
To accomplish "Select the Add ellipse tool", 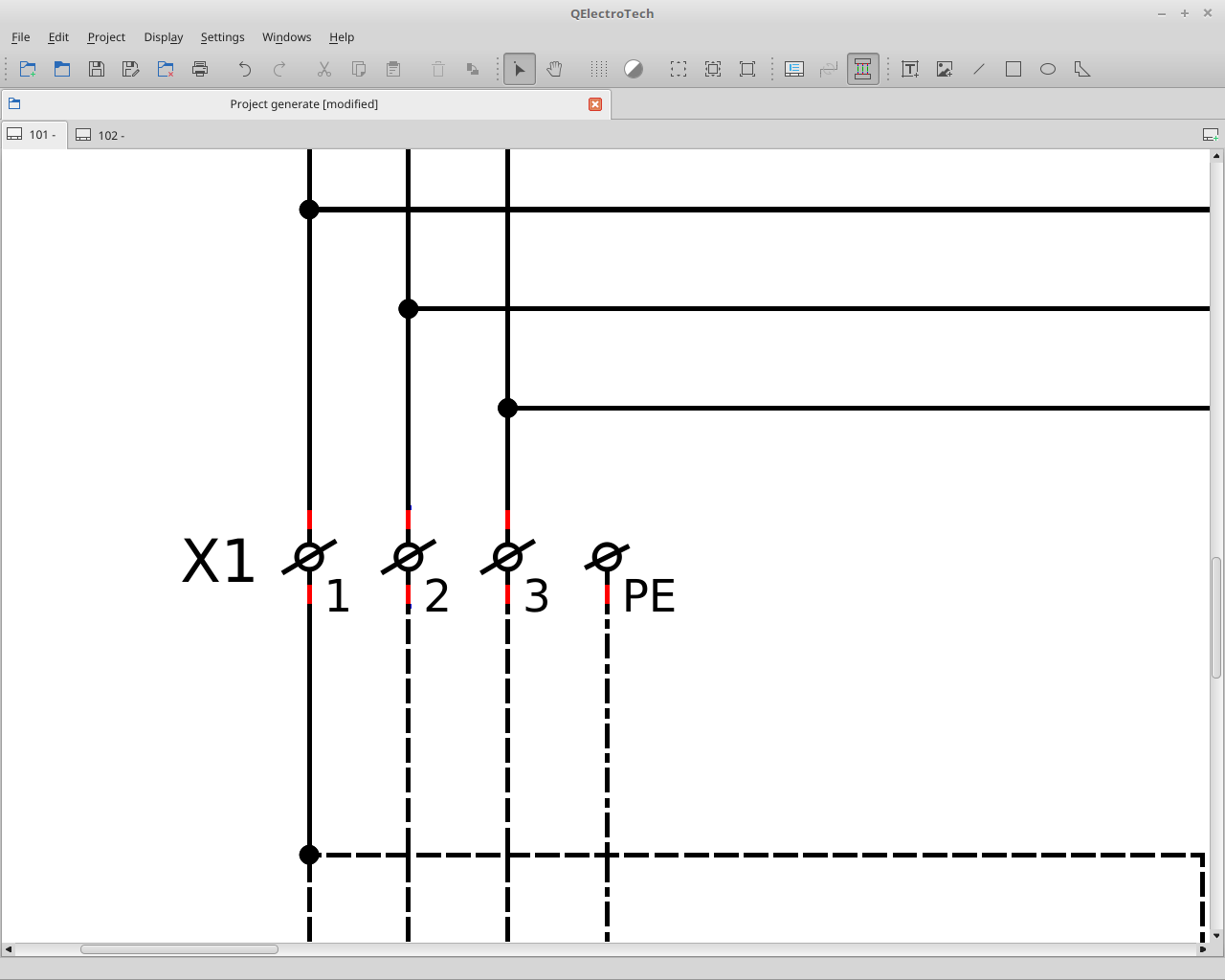I will [x=1048, y=69].
